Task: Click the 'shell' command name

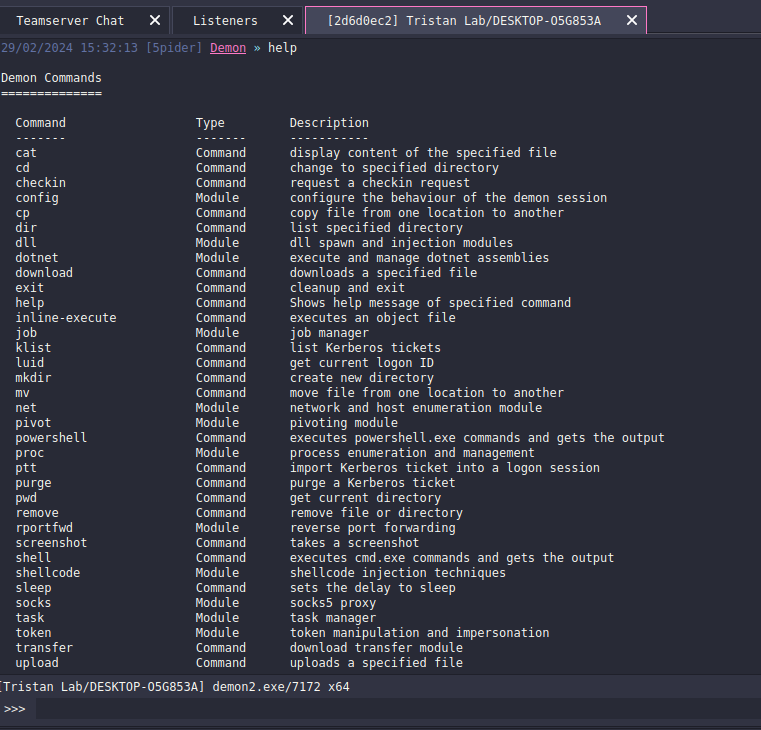Action: pos(33,558)
